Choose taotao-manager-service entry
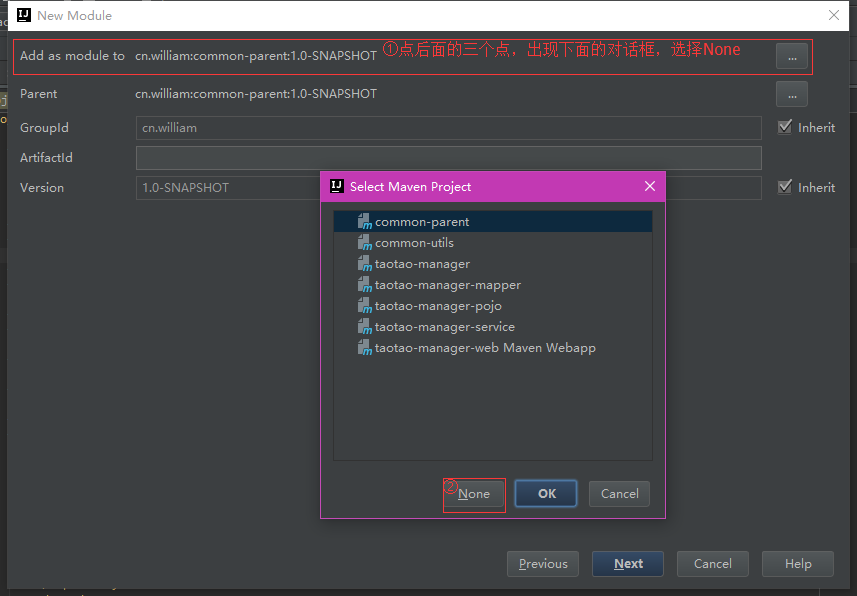 pos(492,327)
